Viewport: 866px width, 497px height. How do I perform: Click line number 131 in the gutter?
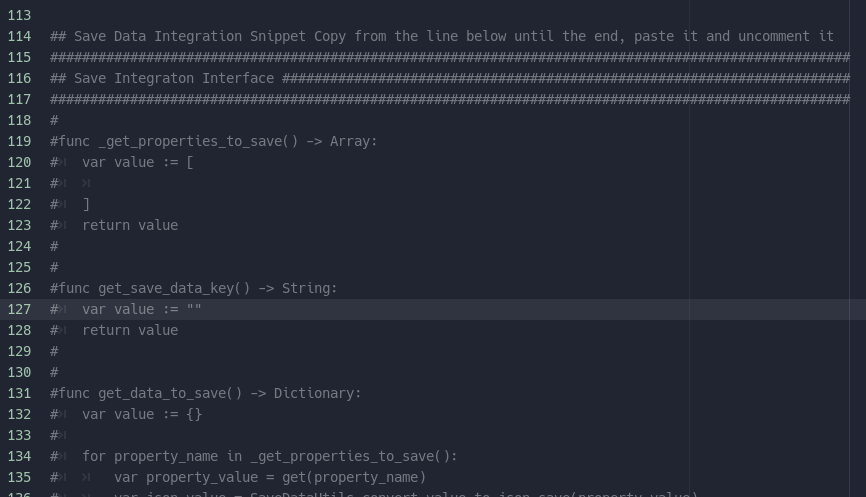pyautogui.click(x=19, y=393)
